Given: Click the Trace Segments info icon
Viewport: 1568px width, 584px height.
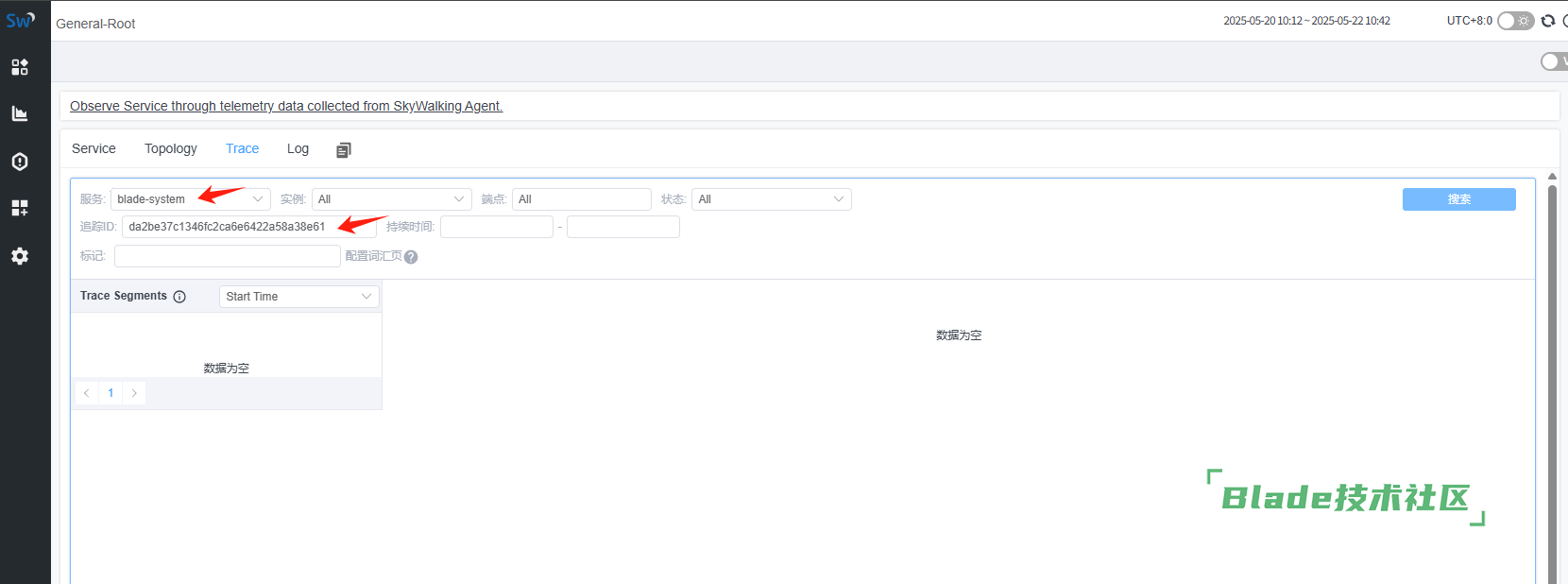Looking at the screenshot, I should pos(179,297).
